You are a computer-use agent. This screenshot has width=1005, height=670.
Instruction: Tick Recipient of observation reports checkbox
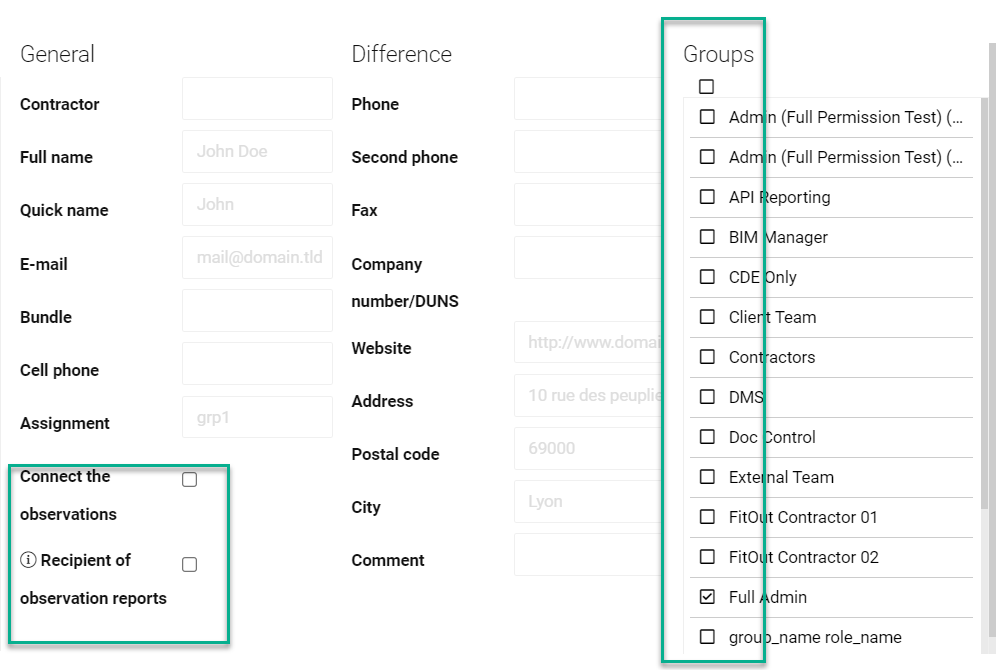coord(189,565)
